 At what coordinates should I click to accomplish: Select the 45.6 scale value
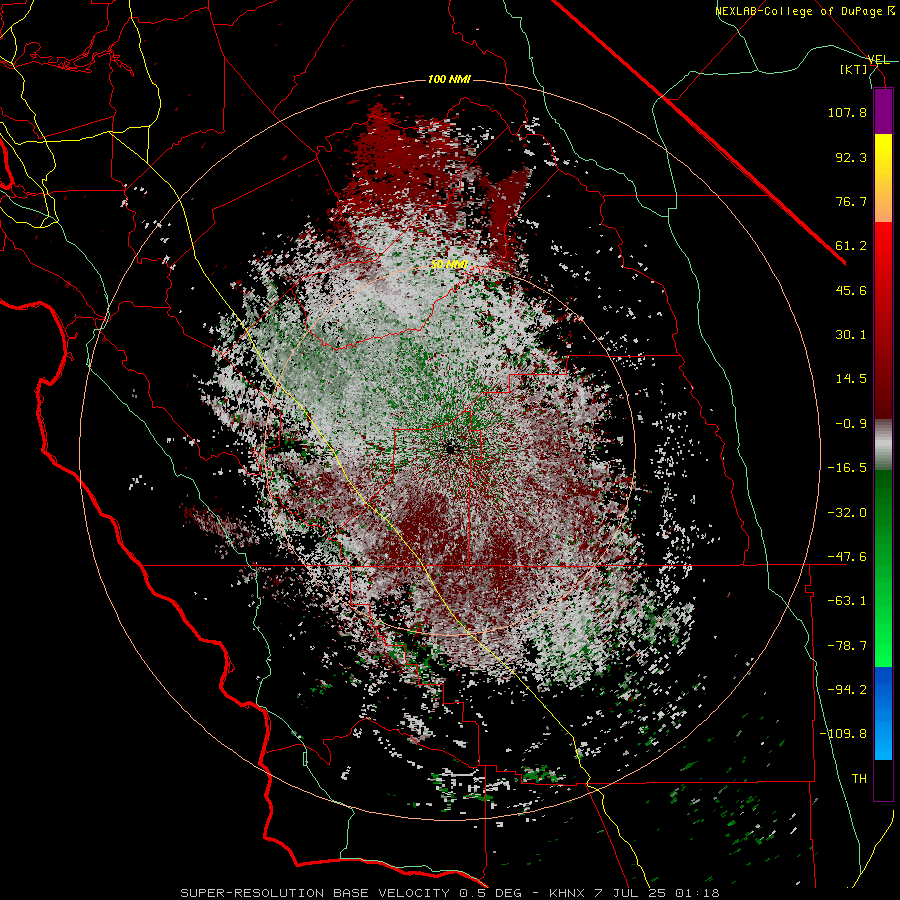[x=851, y=290]
